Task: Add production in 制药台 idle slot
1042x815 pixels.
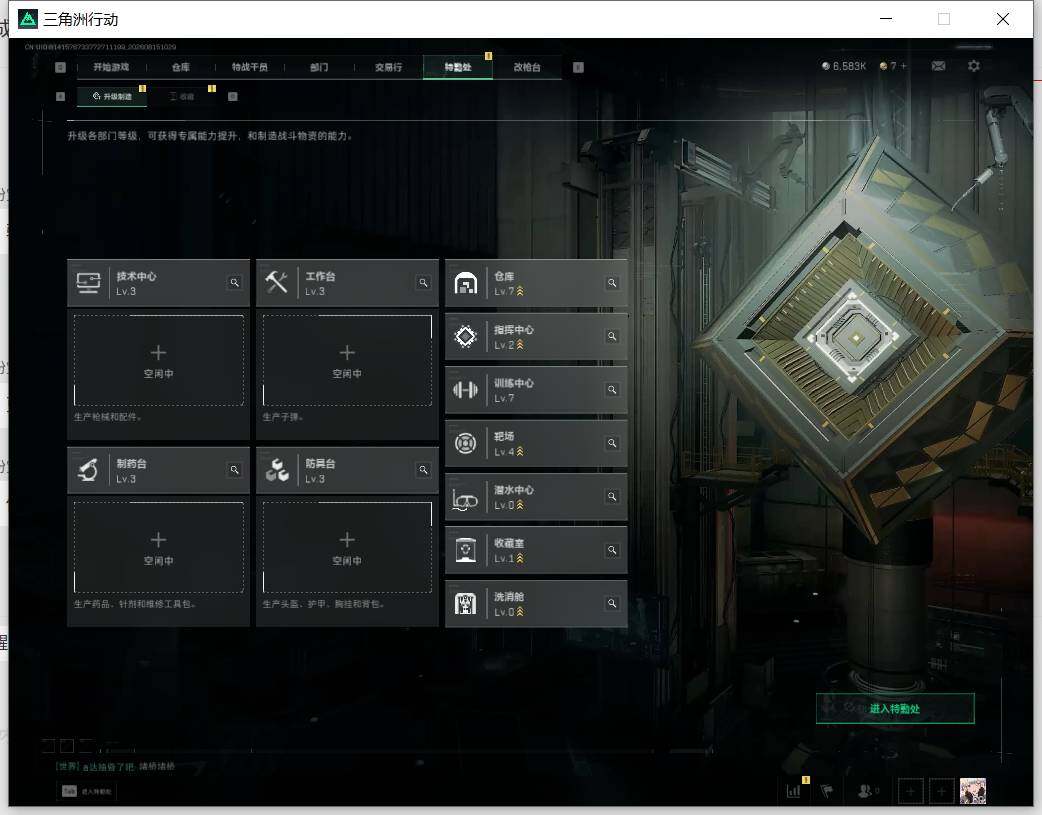Action: pyautogui.click(x=158, y=547)
